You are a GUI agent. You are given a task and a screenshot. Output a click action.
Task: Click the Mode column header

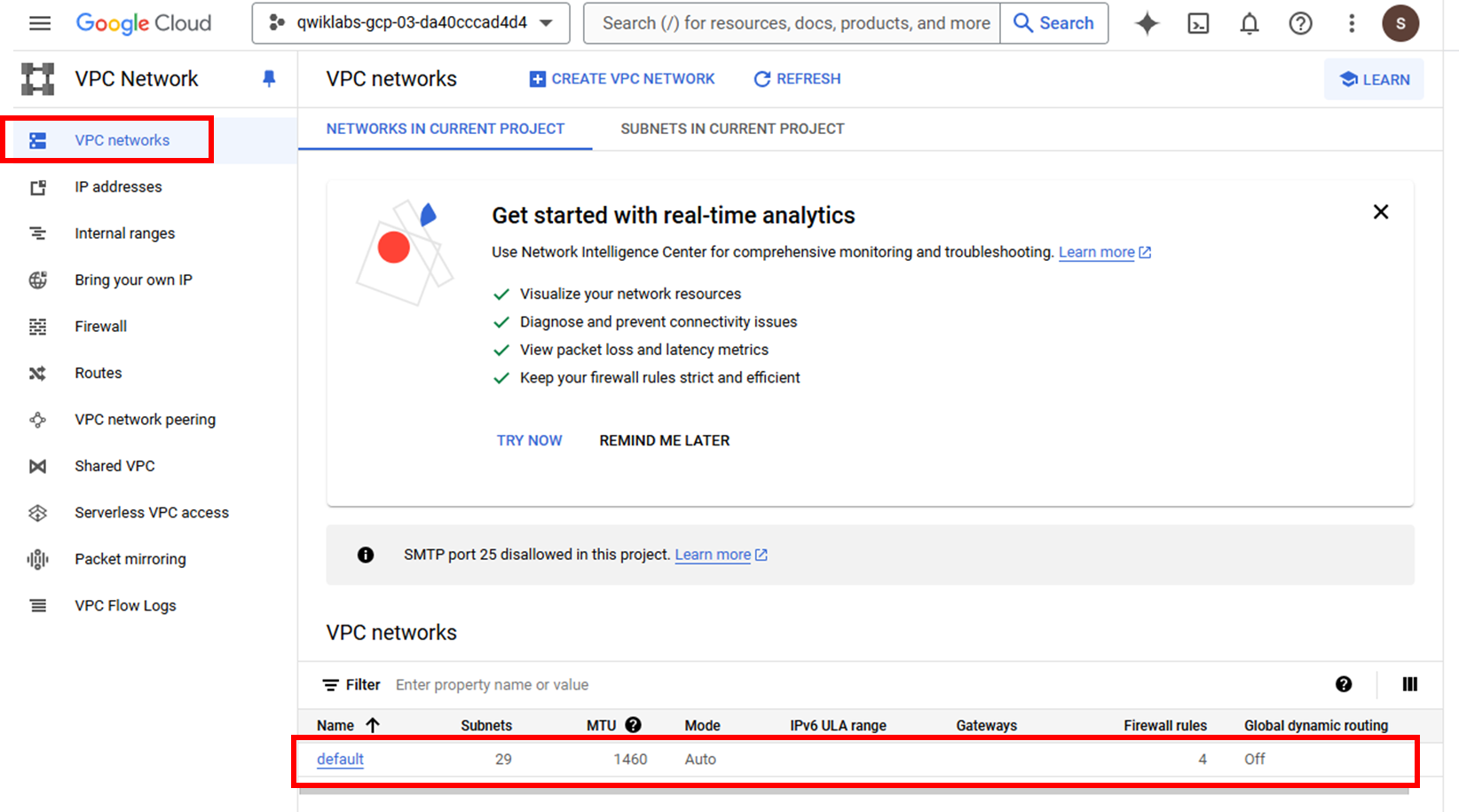702,725
